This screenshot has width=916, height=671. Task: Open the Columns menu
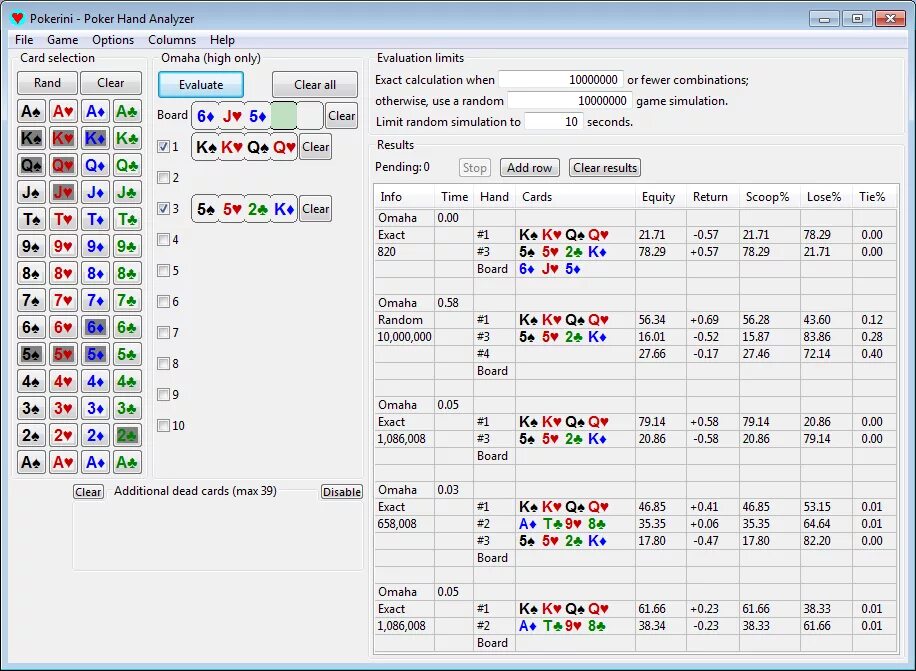pos(172,40)
